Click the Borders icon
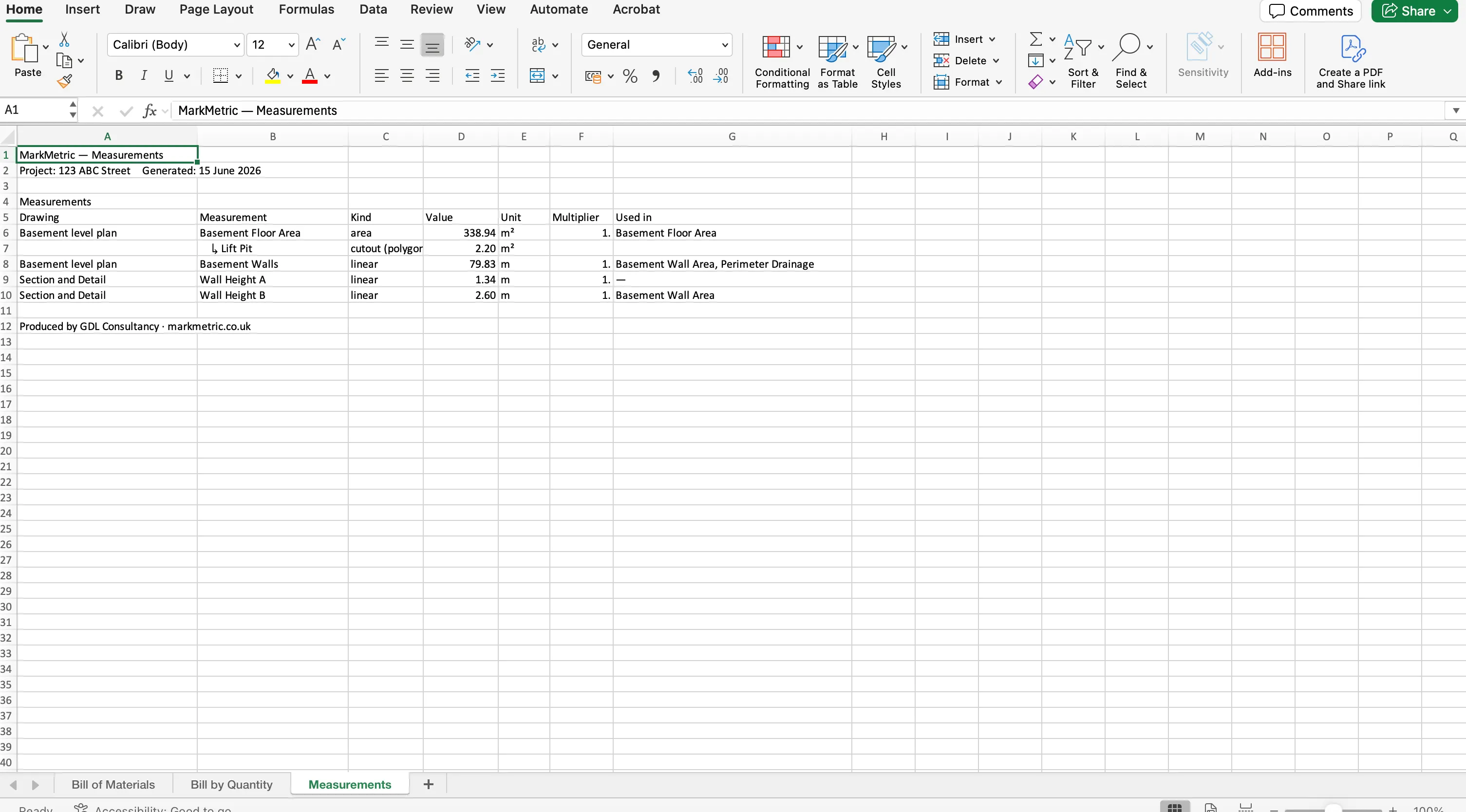This screenshot has width=1466, height=812. [x=220, y=75]
